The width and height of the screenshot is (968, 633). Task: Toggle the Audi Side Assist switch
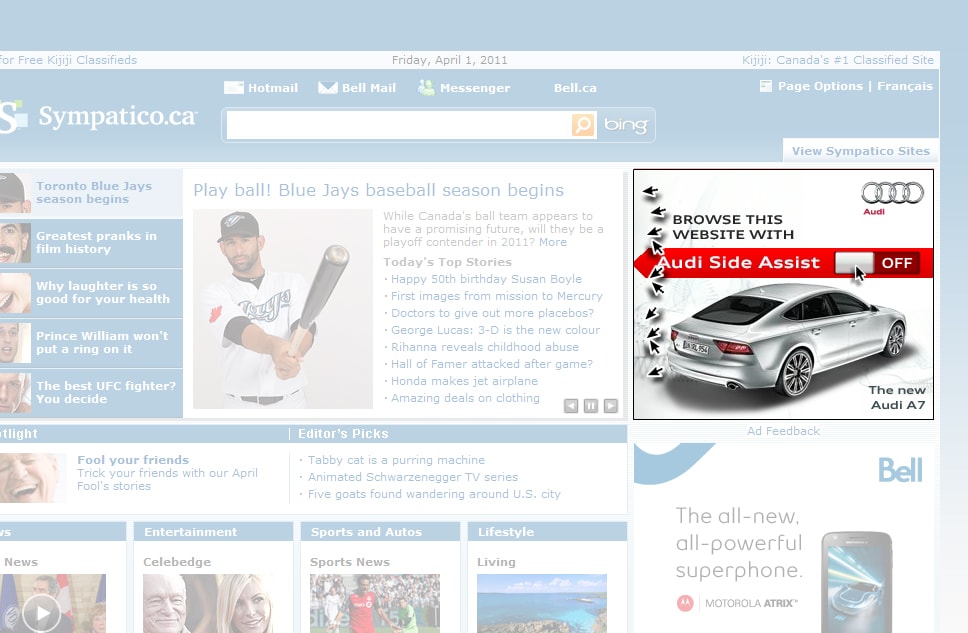coord(876,263)
